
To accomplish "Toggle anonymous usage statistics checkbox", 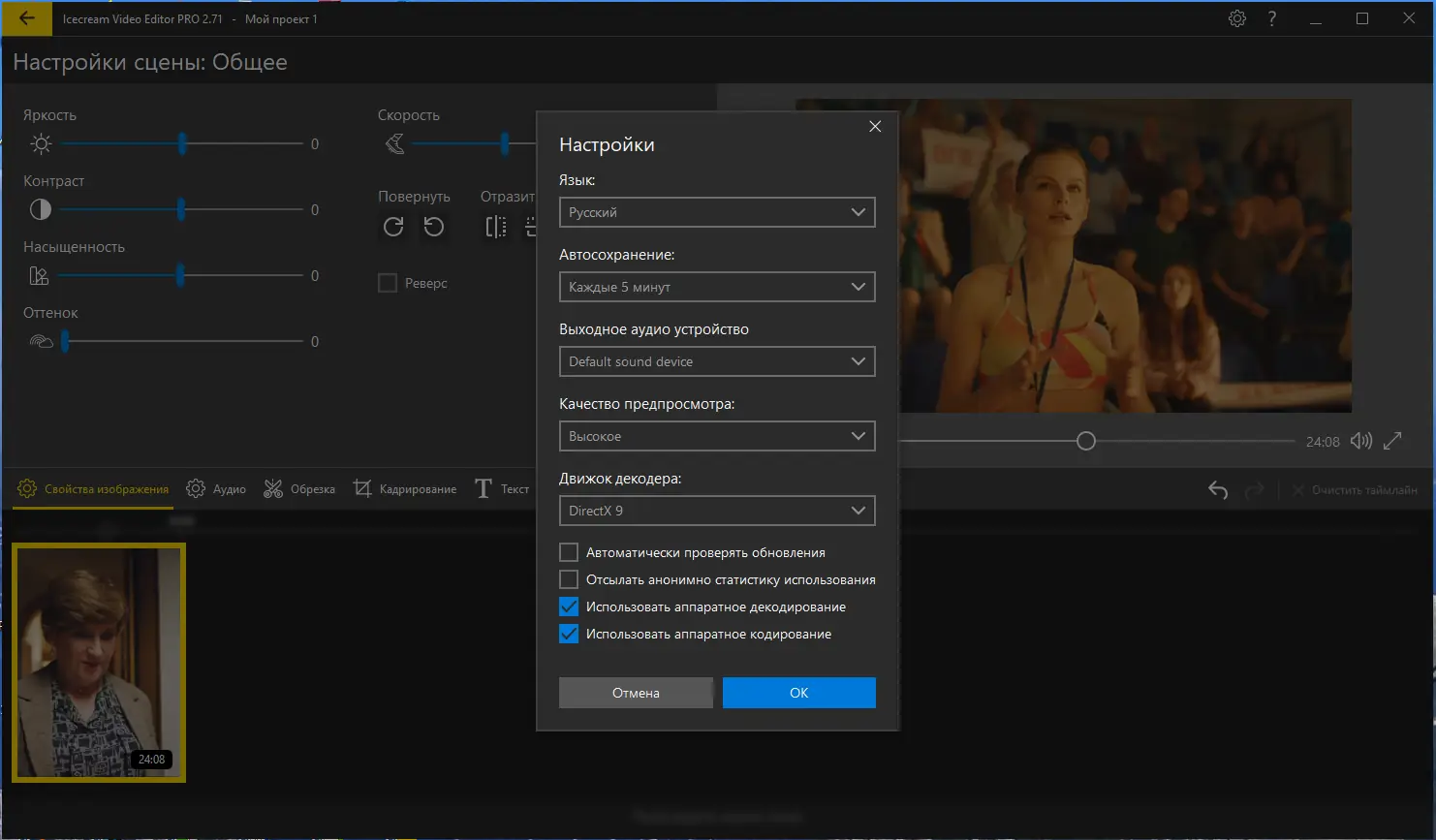I will 569,579.
